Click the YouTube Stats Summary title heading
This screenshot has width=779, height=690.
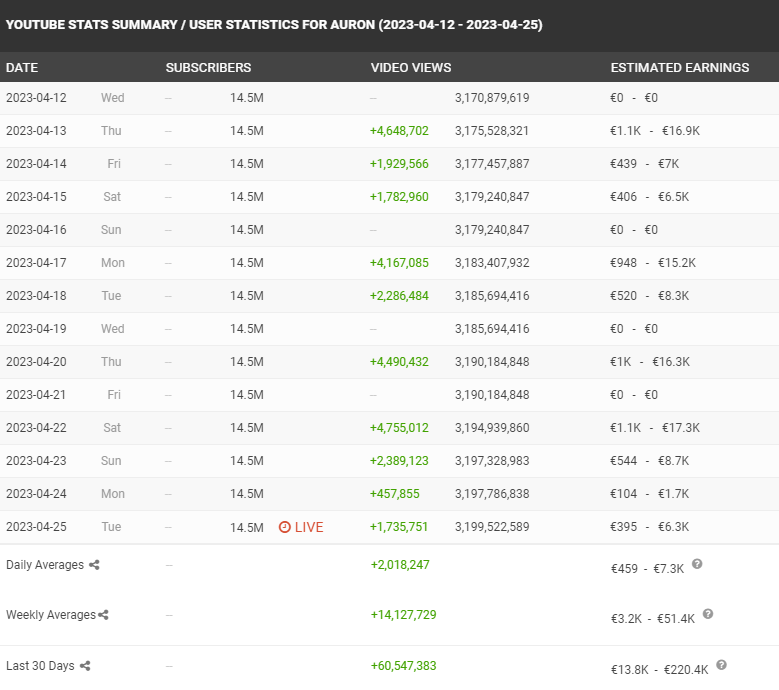point(274,25)
